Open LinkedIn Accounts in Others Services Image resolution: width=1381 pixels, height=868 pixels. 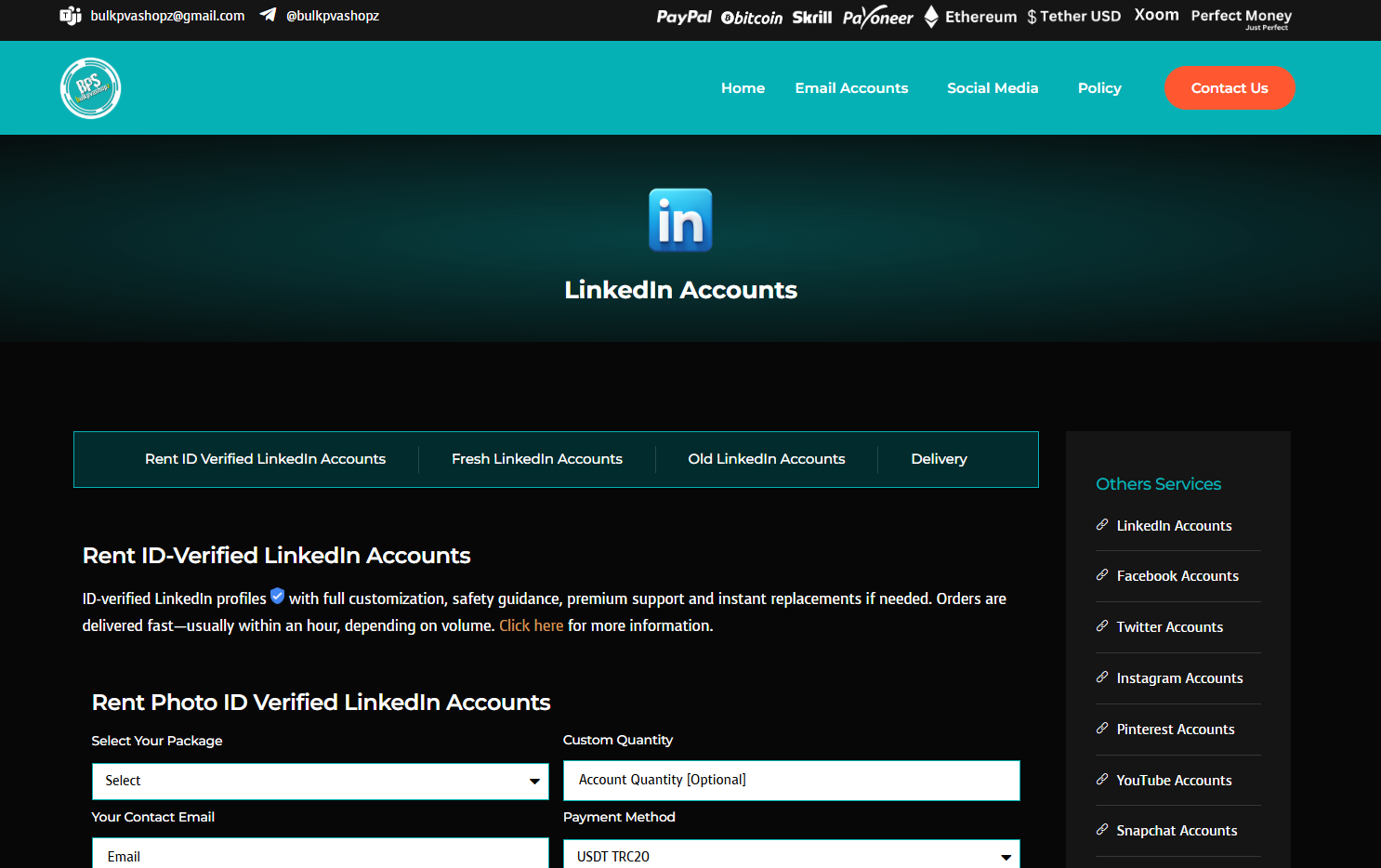pos(1174,526)
